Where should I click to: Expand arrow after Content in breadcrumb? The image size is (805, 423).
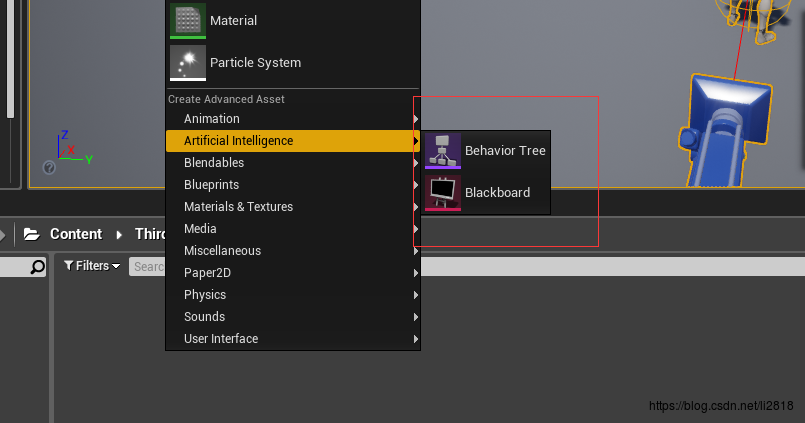(118, 234)
